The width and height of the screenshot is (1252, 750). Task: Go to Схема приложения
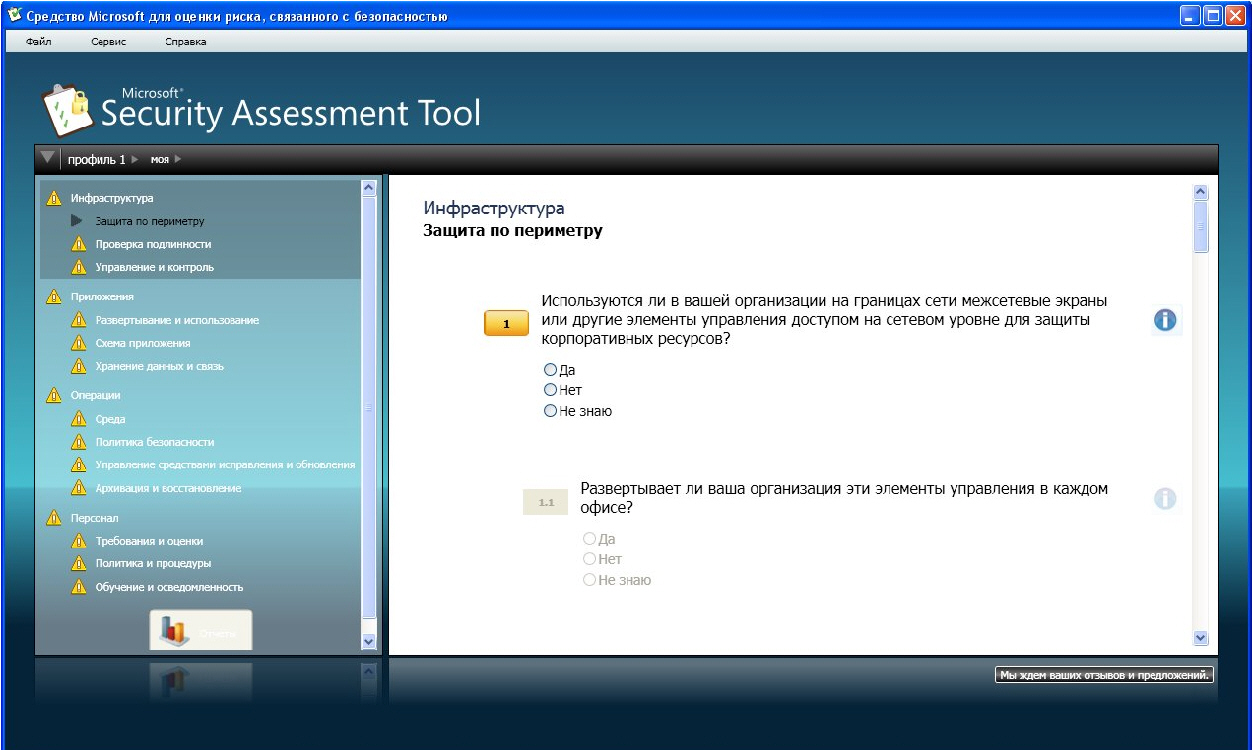tap(143, 343)
